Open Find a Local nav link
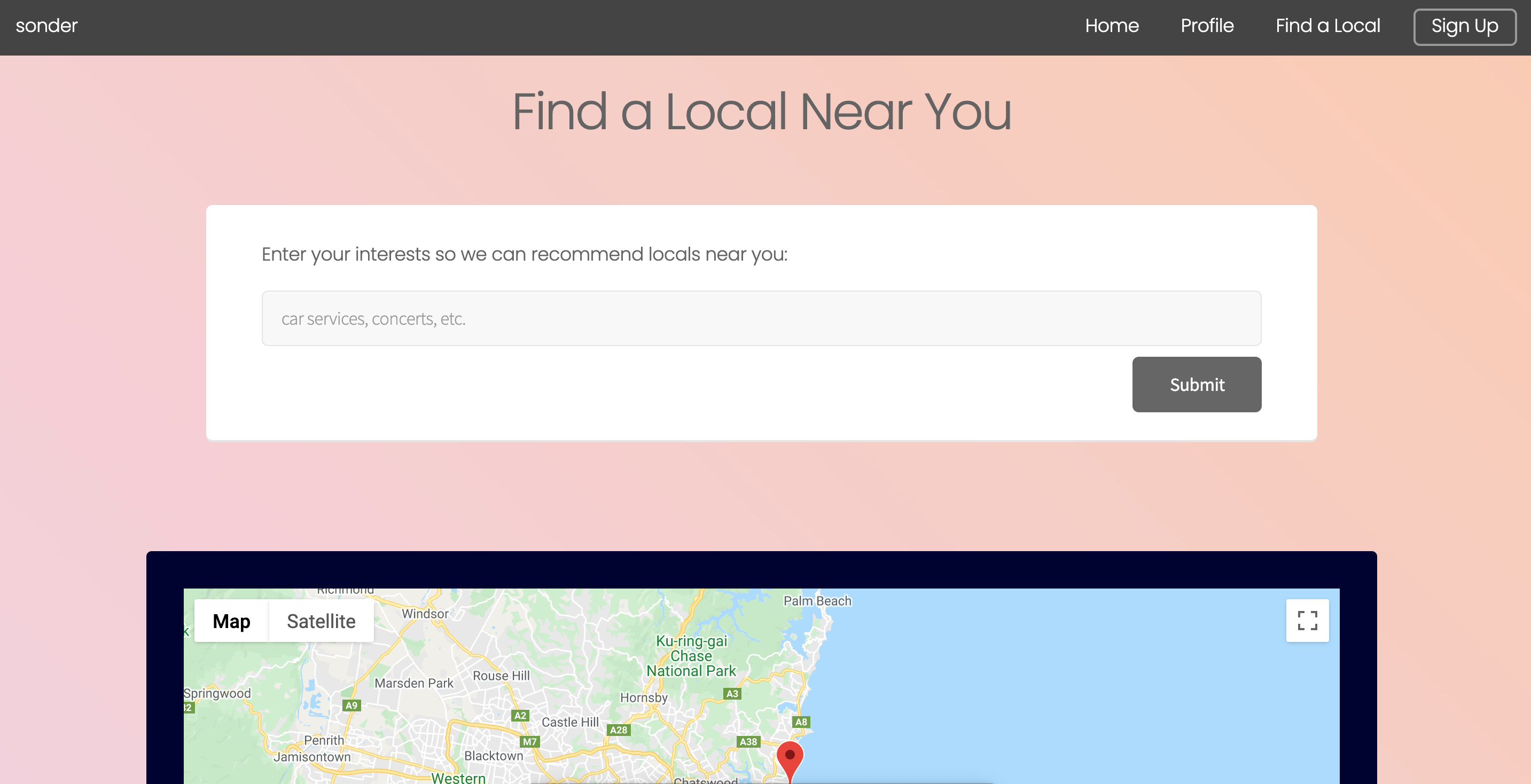Screen dimensions: 1531x784 coord(1327,26)
